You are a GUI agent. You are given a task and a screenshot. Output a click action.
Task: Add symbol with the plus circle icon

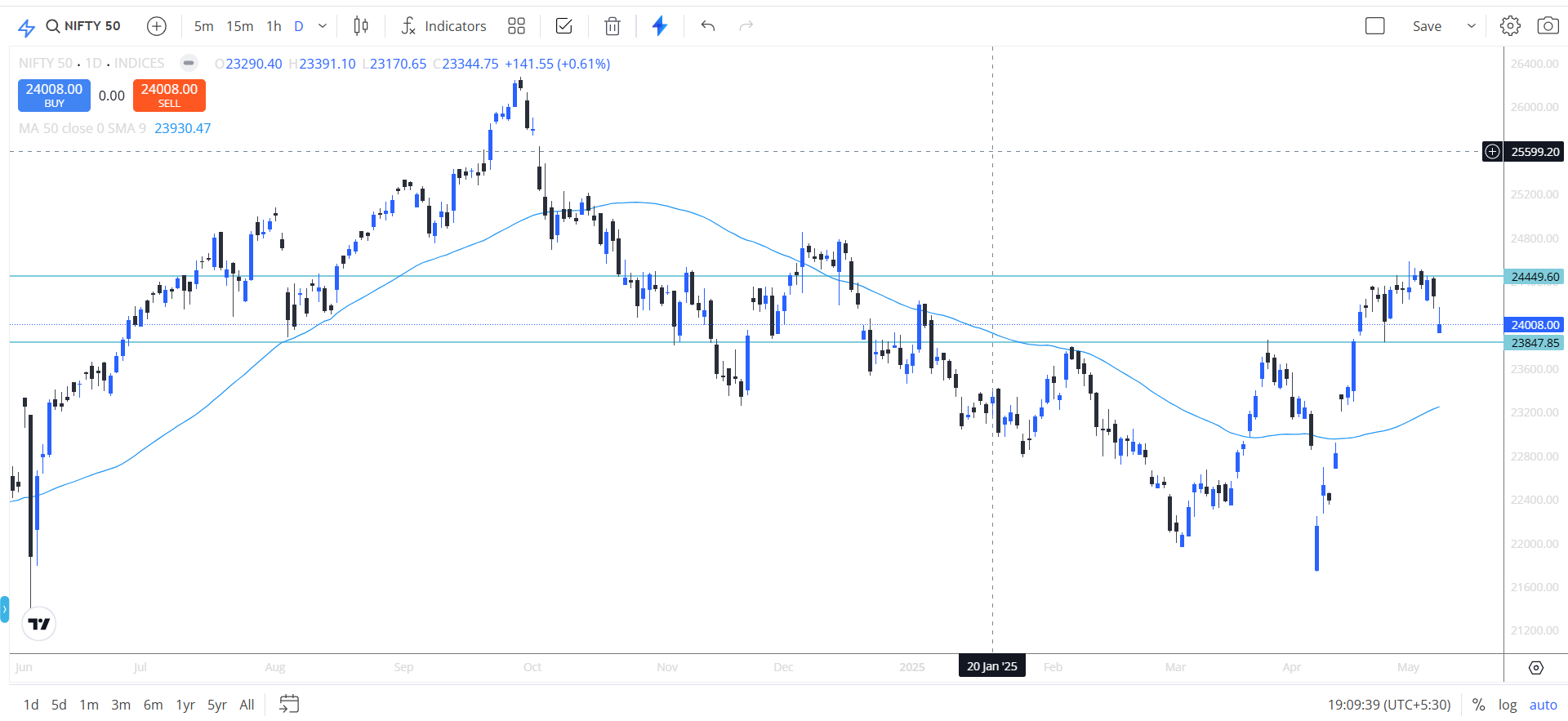pos(157,26)
